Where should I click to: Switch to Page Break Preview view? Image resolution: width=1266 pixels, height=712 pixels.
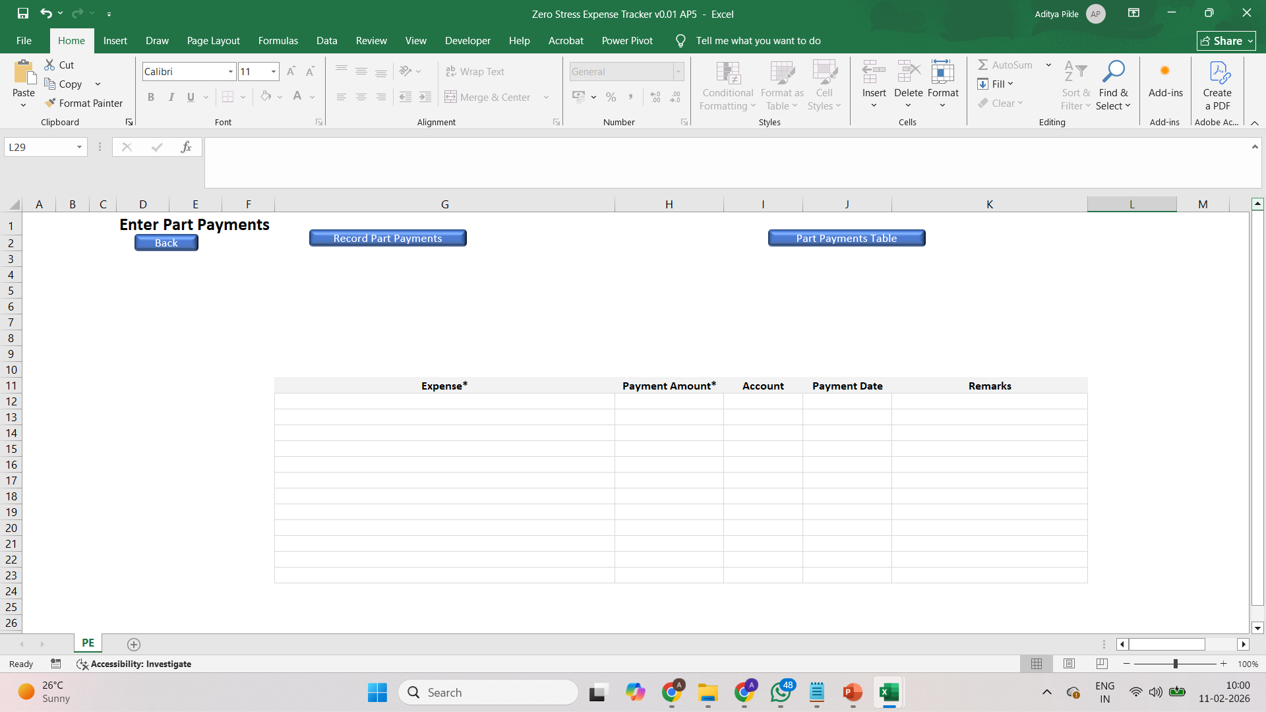(x=1101, y=664)
